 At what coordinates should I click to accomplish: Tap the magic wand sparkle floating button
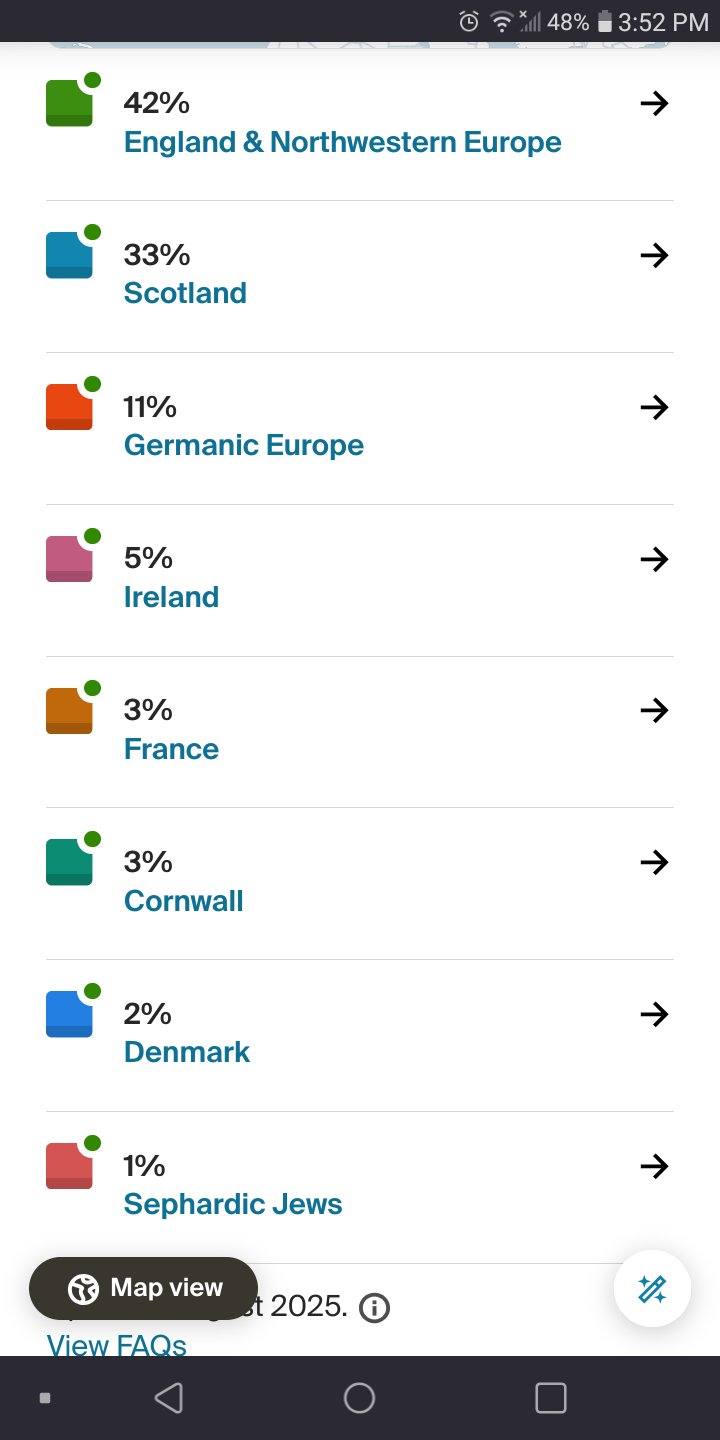pyautogui.click(x=652, y=1289)
